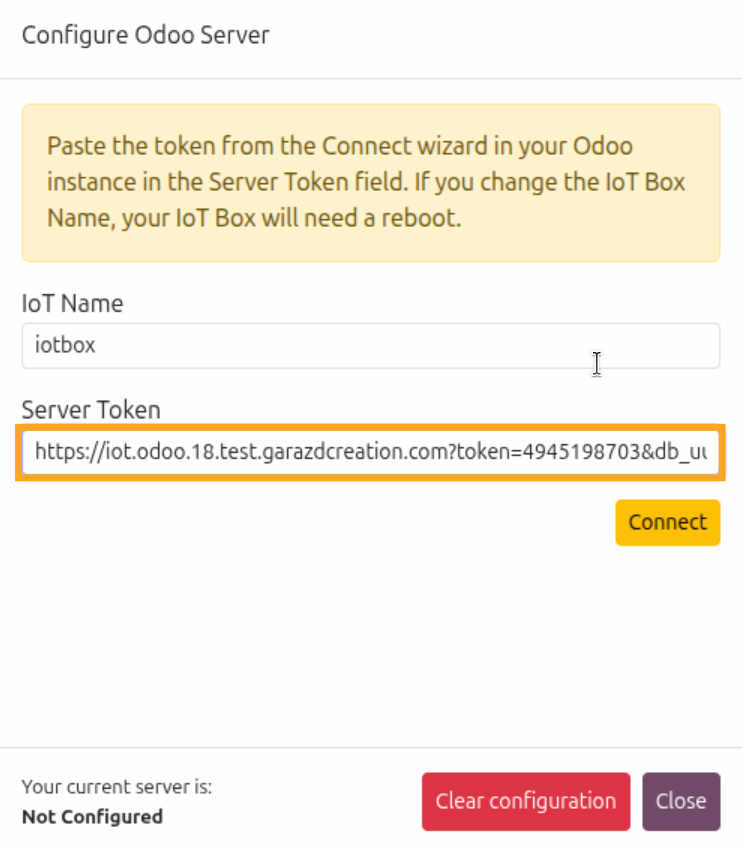Click the yellow token instructions notice
The image size is (742, 849).
pyautogui.click(x=370, y=183)
